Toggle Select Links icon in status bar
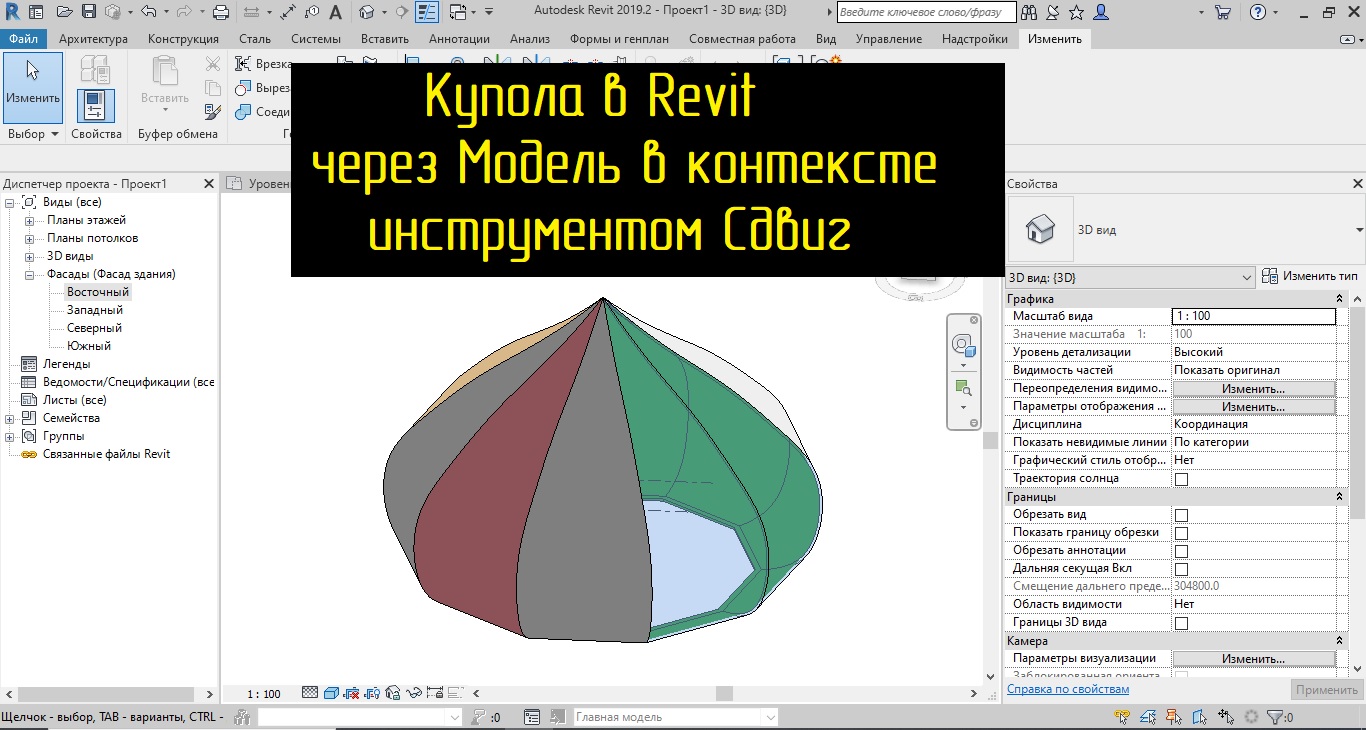The height and width of the screenshot is (730, 1366). (x=1123, y=717)
